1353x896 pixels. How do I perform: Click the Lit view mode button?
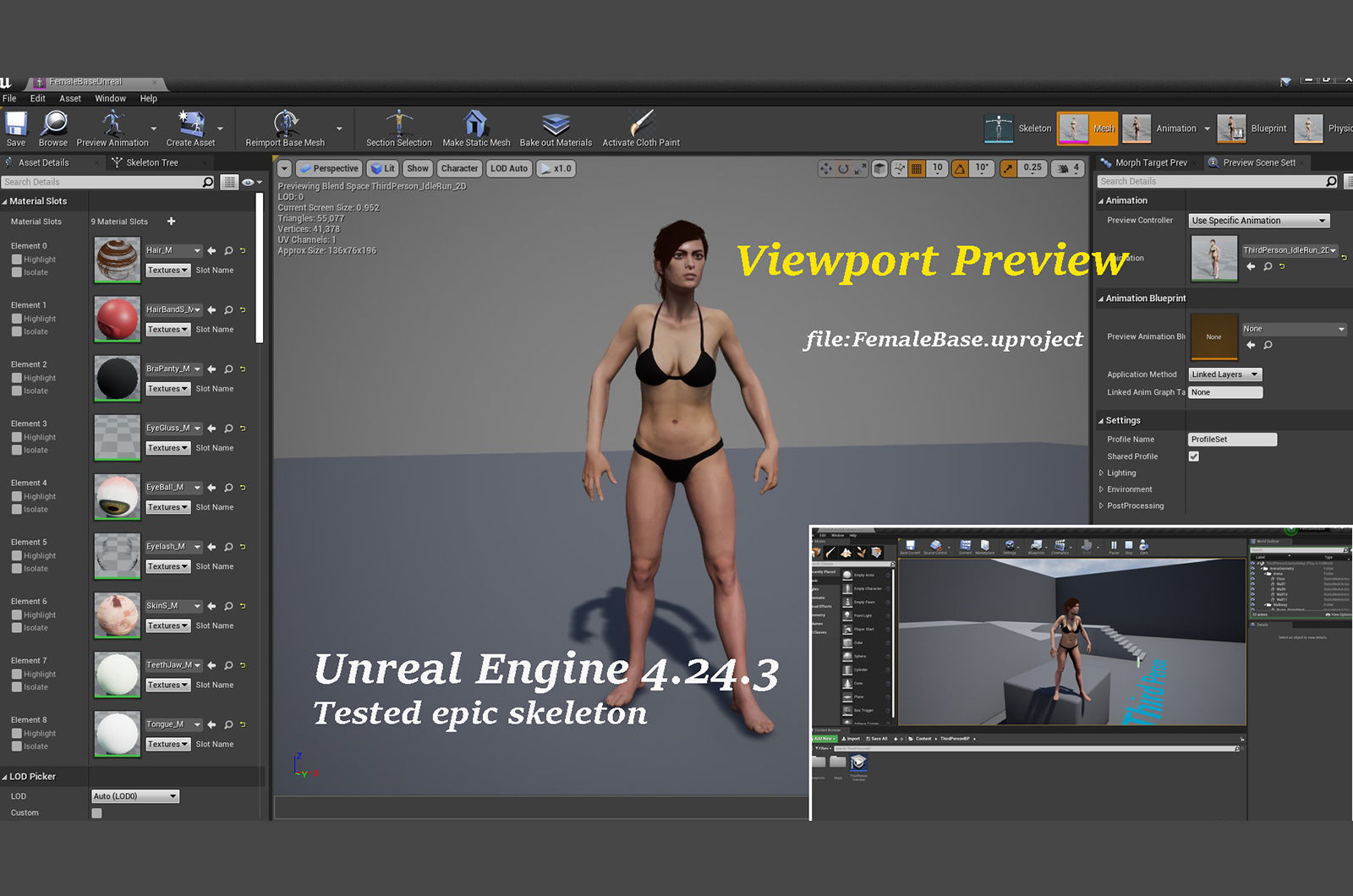383,168
